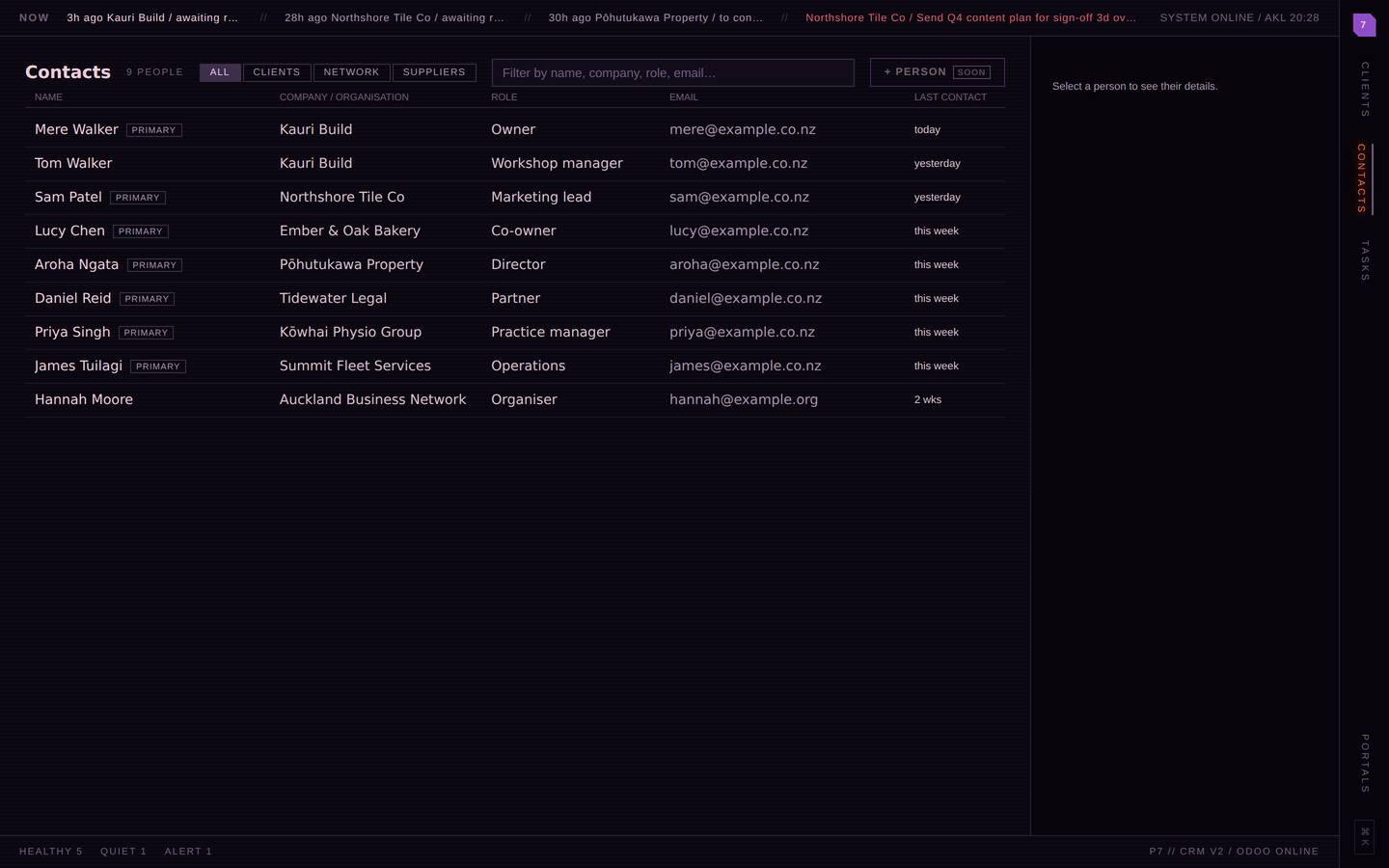Open Portals in the side rail

[1364, 764]
